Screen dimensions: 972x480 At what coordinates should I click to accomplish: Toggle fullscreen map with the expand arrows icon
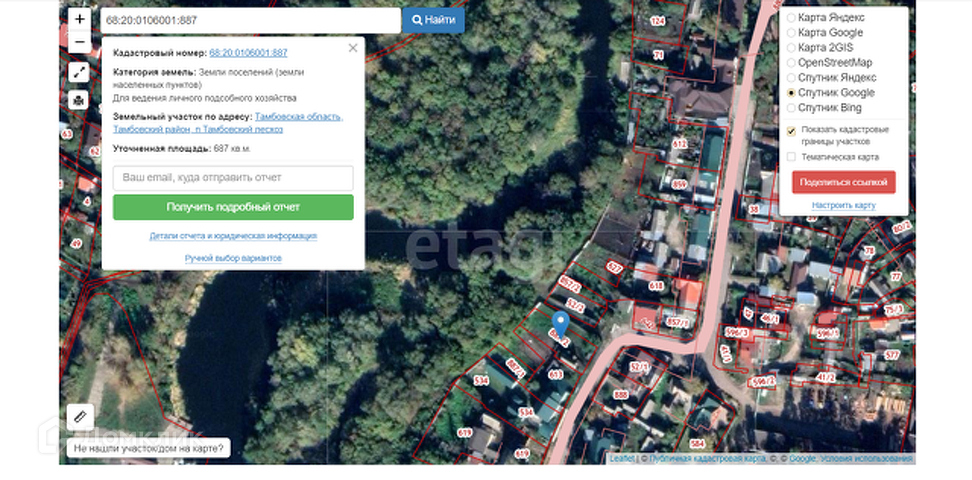(79, 73)
